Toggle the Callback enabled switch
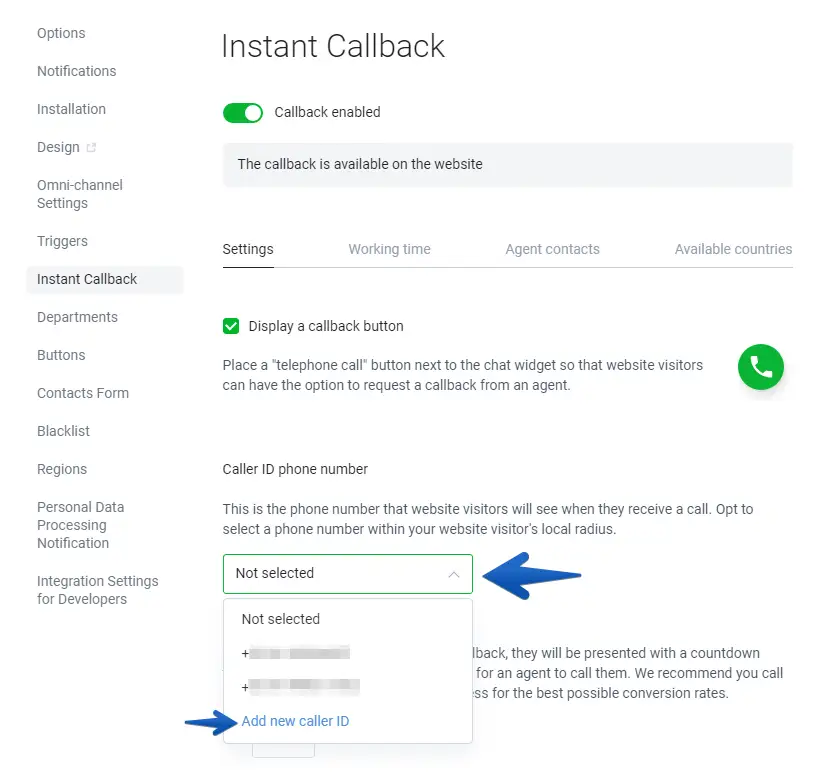 point(242,112)
